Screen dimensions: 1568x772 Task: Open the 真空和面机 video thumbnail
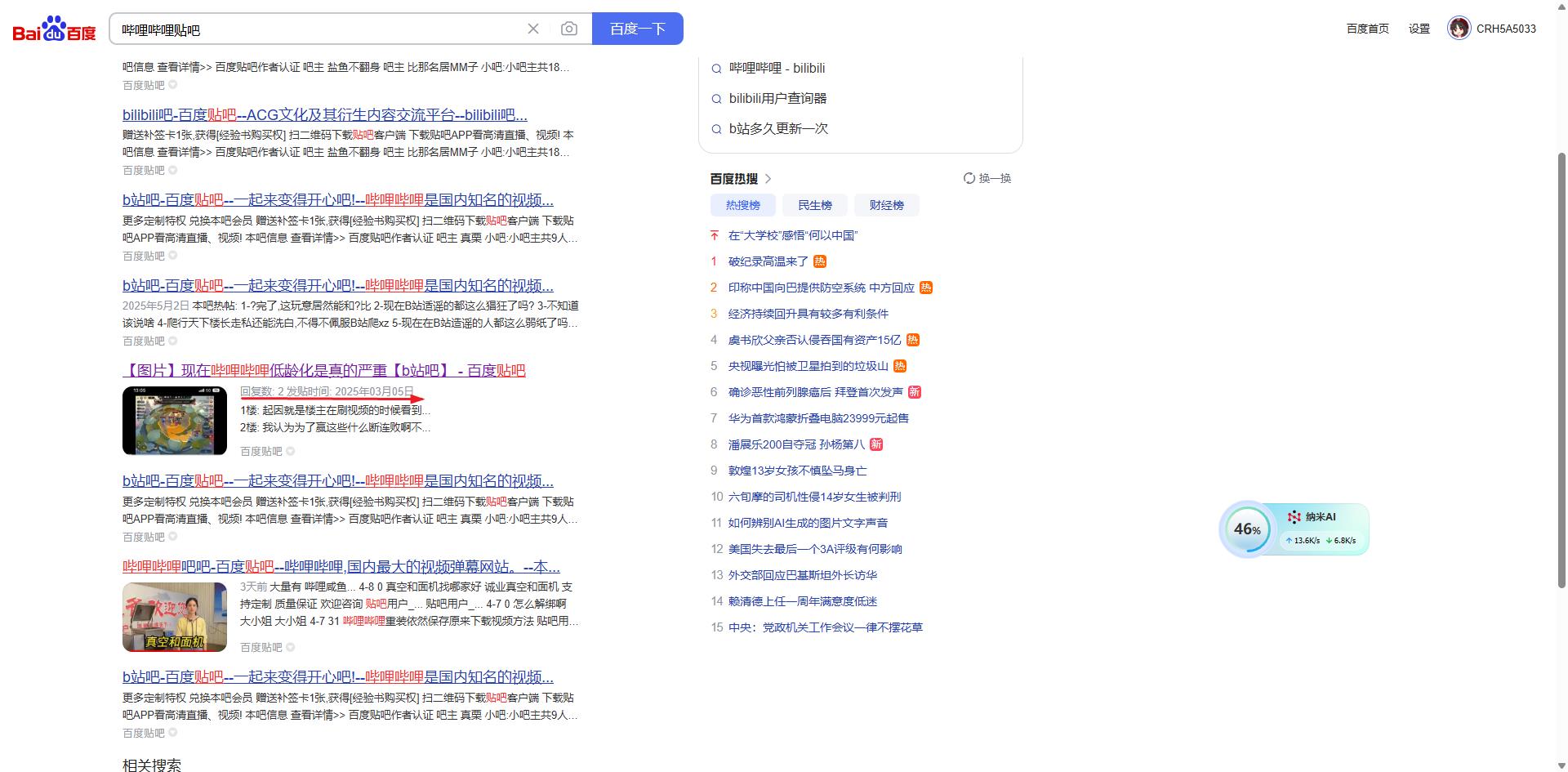click(x=175, y=617)
